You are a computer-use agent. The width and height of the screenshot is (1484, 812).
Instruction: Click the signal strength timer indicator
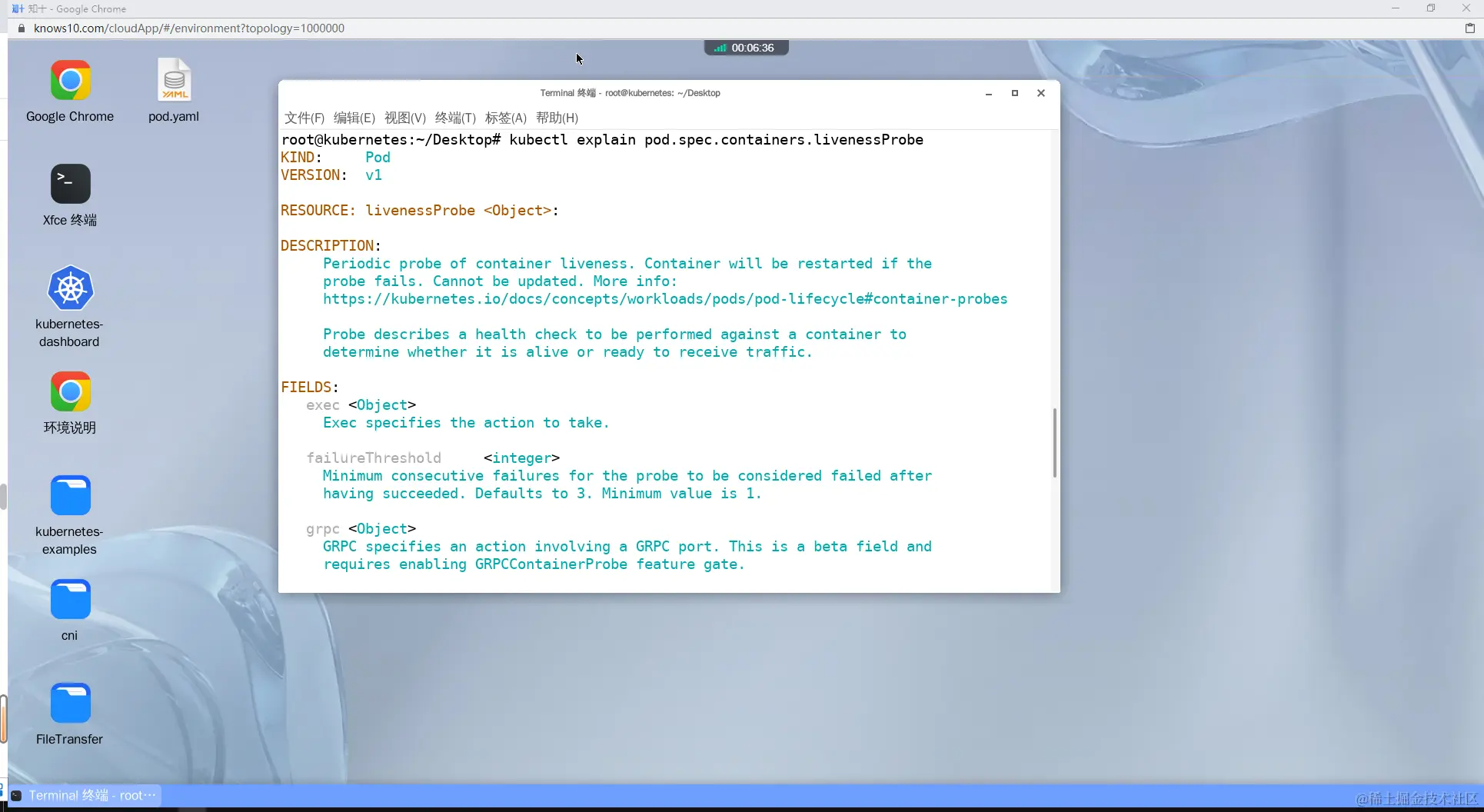[746, 48]
